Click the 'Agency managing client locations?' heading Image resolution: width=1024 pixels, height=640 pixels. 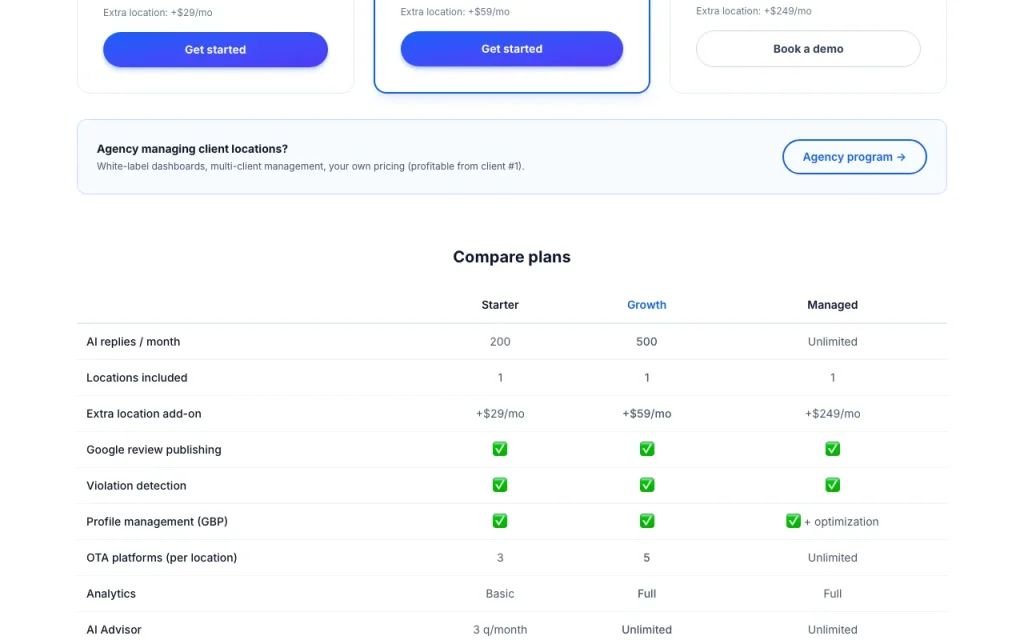point(192,149)
